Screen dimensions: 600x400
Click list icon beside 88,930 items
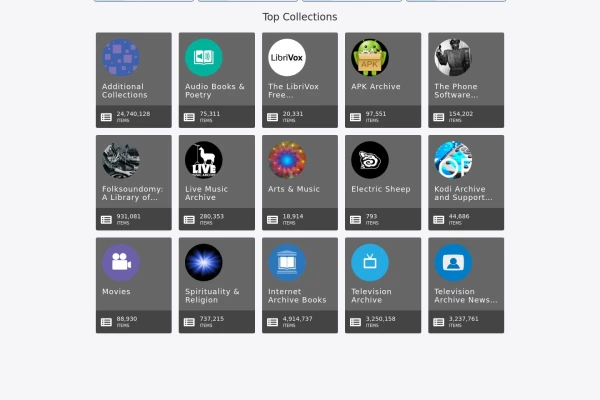106,322
